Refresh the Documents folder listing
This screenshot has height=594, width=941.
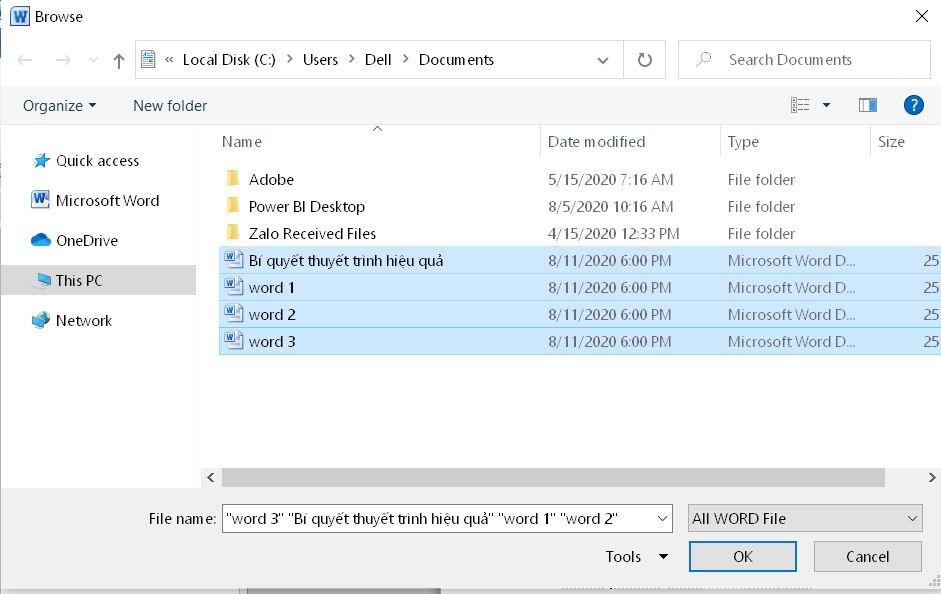(645, 60)
